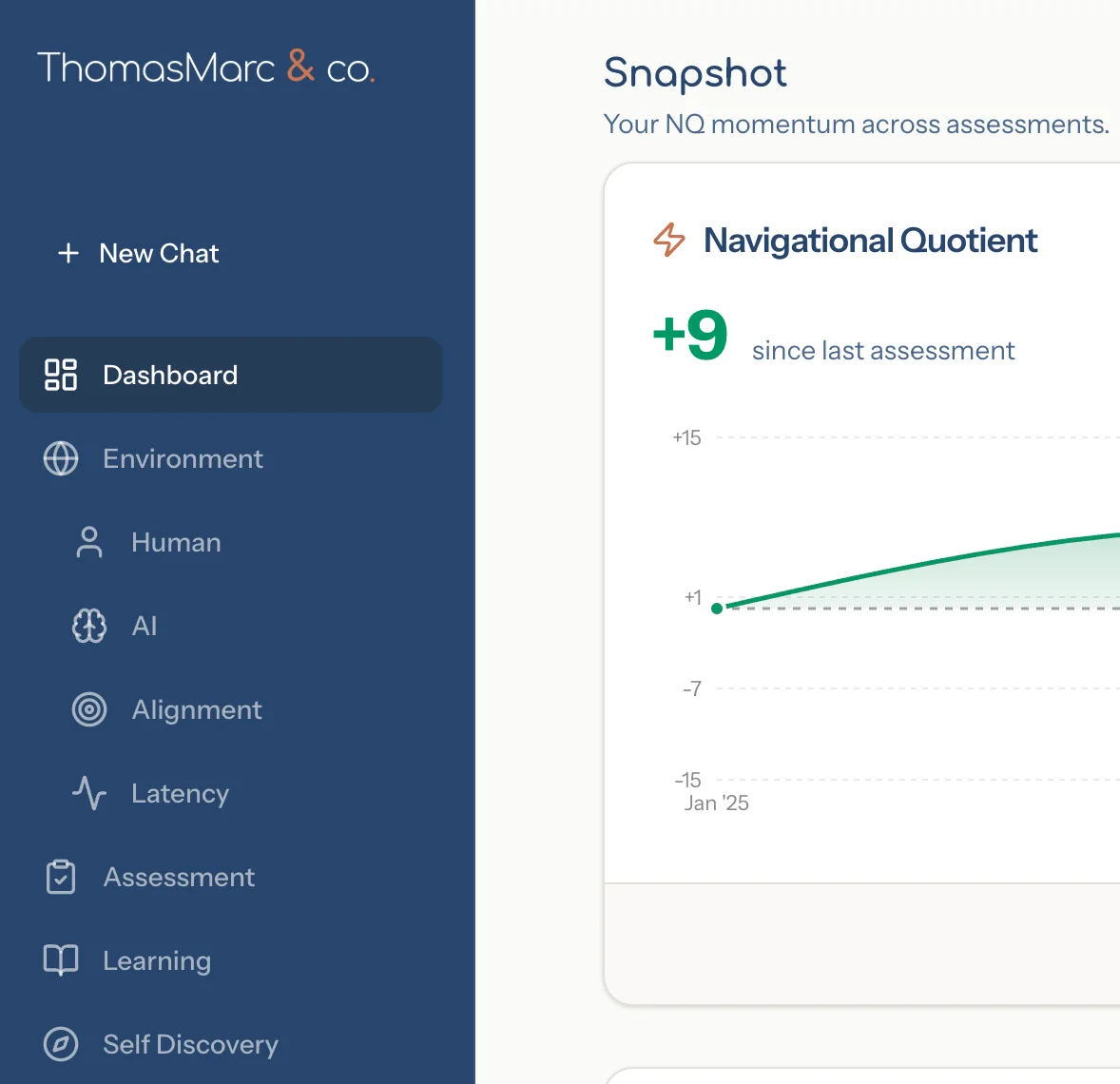
Task: Click the lightning bolt beside Navigational Quotient
Action: 669,241
